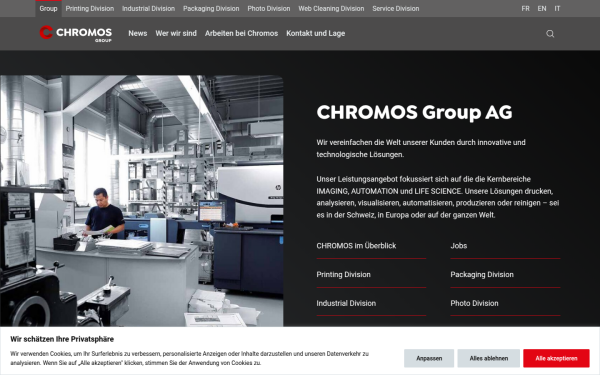Follow CHROMOS im Überblick link

click(371, 246)
